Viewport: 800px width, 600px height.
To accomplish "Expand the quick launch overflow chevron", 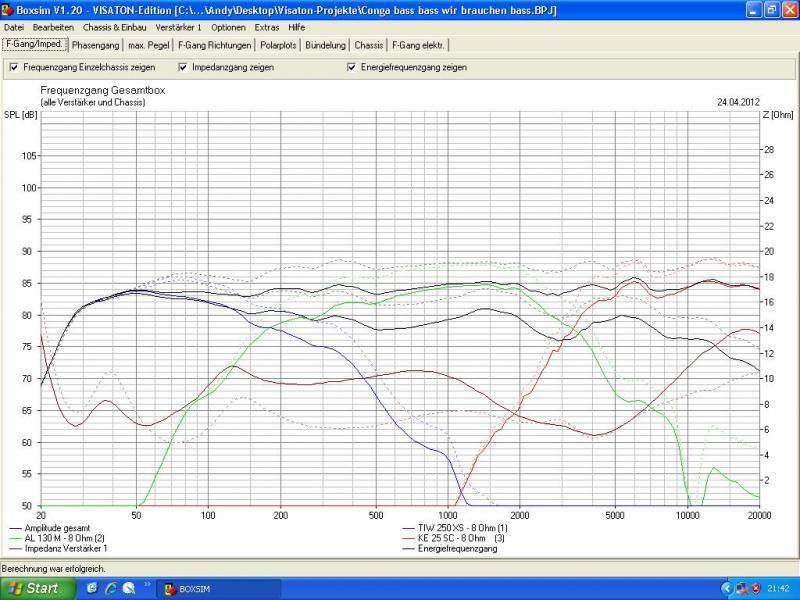I will coord(148,585).
